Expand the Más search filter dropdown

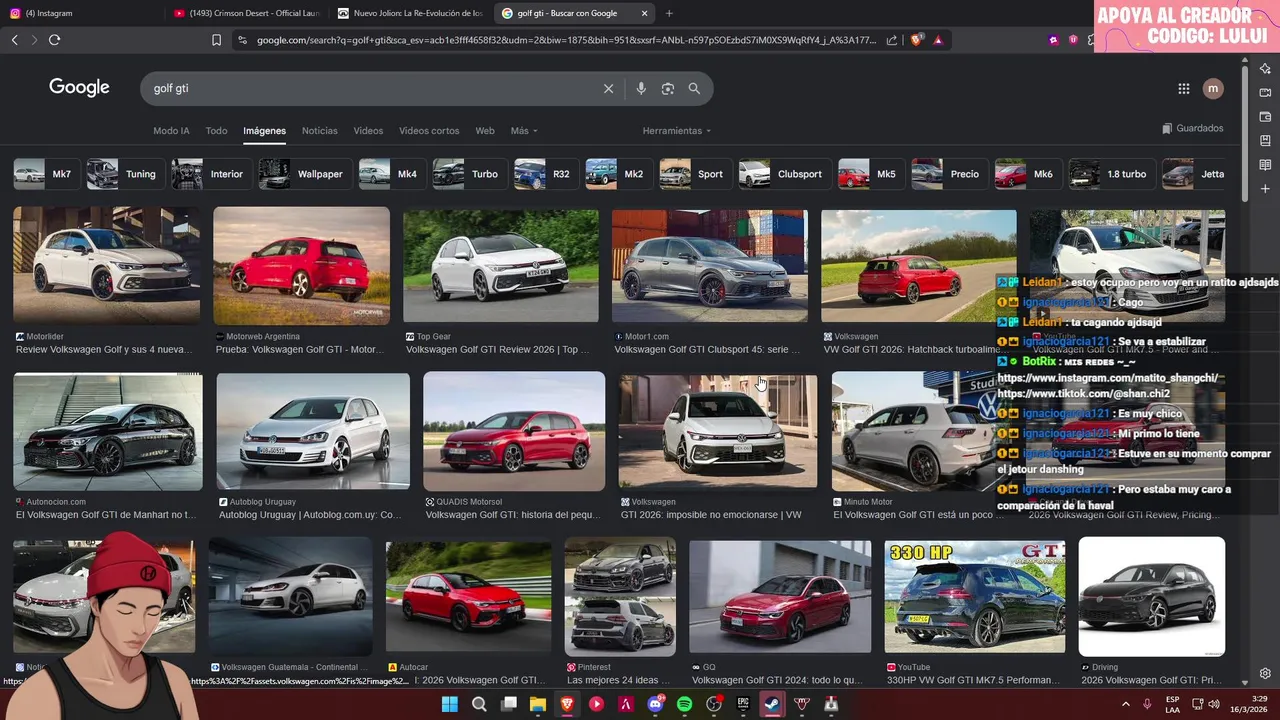click(524, 131)
